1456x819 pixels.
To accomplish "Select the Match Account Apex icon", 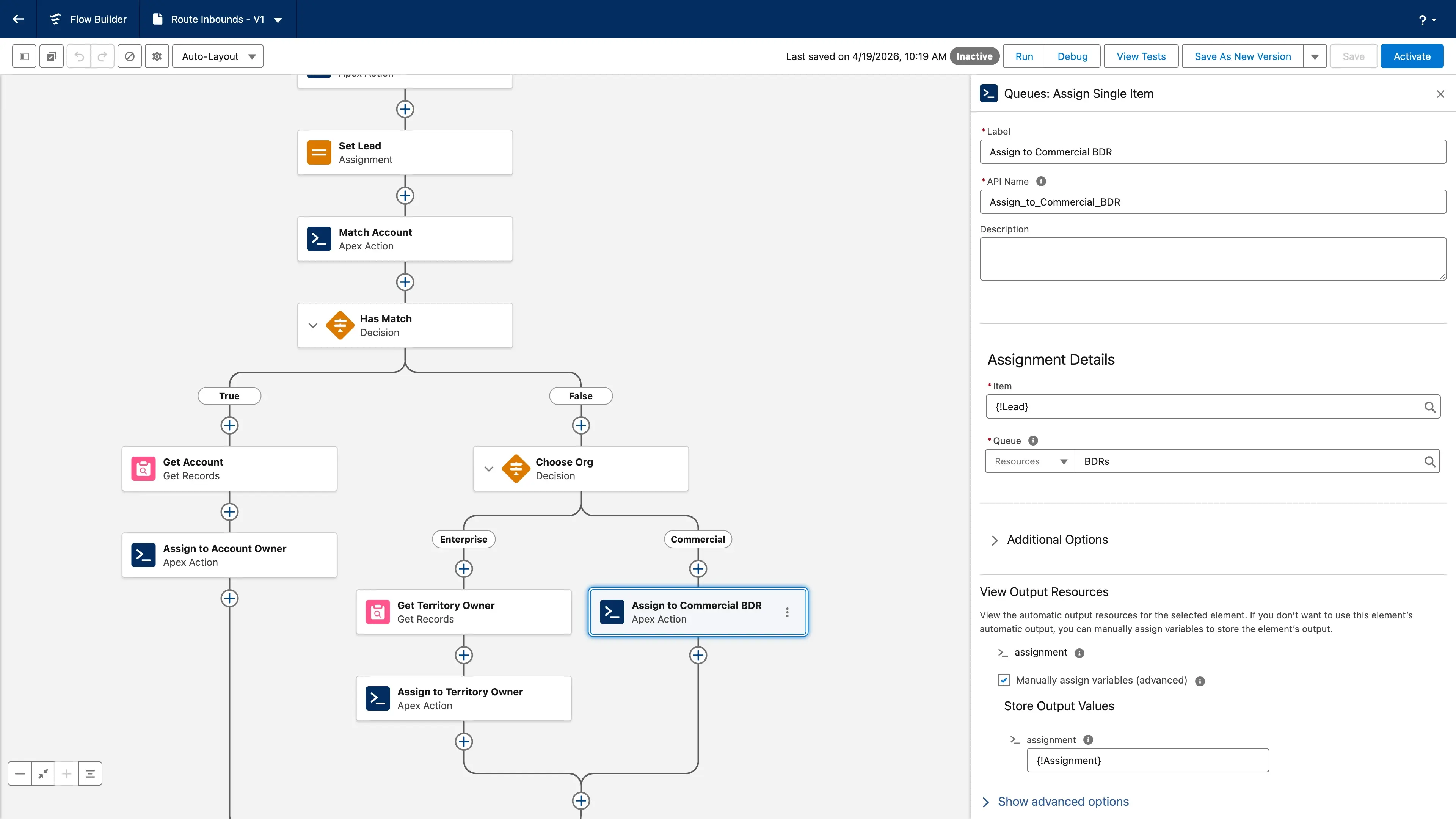I will pyautogui.click(x=319, y=239).
